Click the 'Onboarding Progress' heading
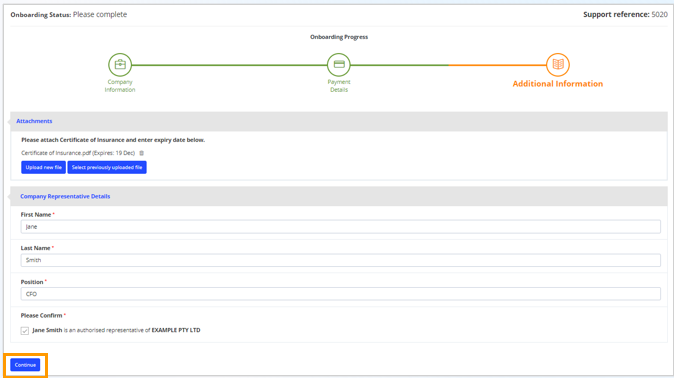 point(339,37)
